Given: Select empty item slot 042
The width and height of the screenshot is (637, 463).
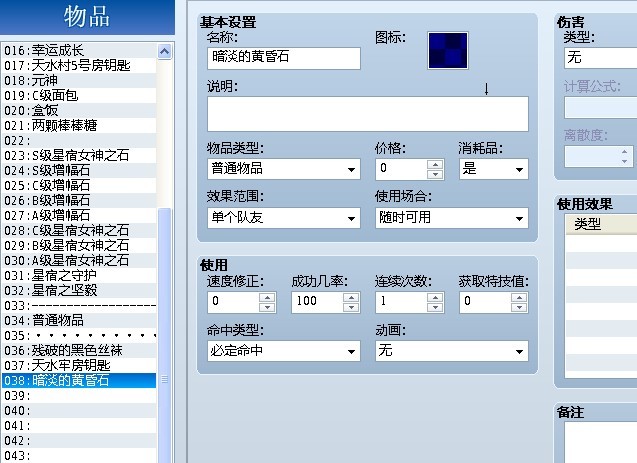Looking at the screenshot, I should [79, 441].
